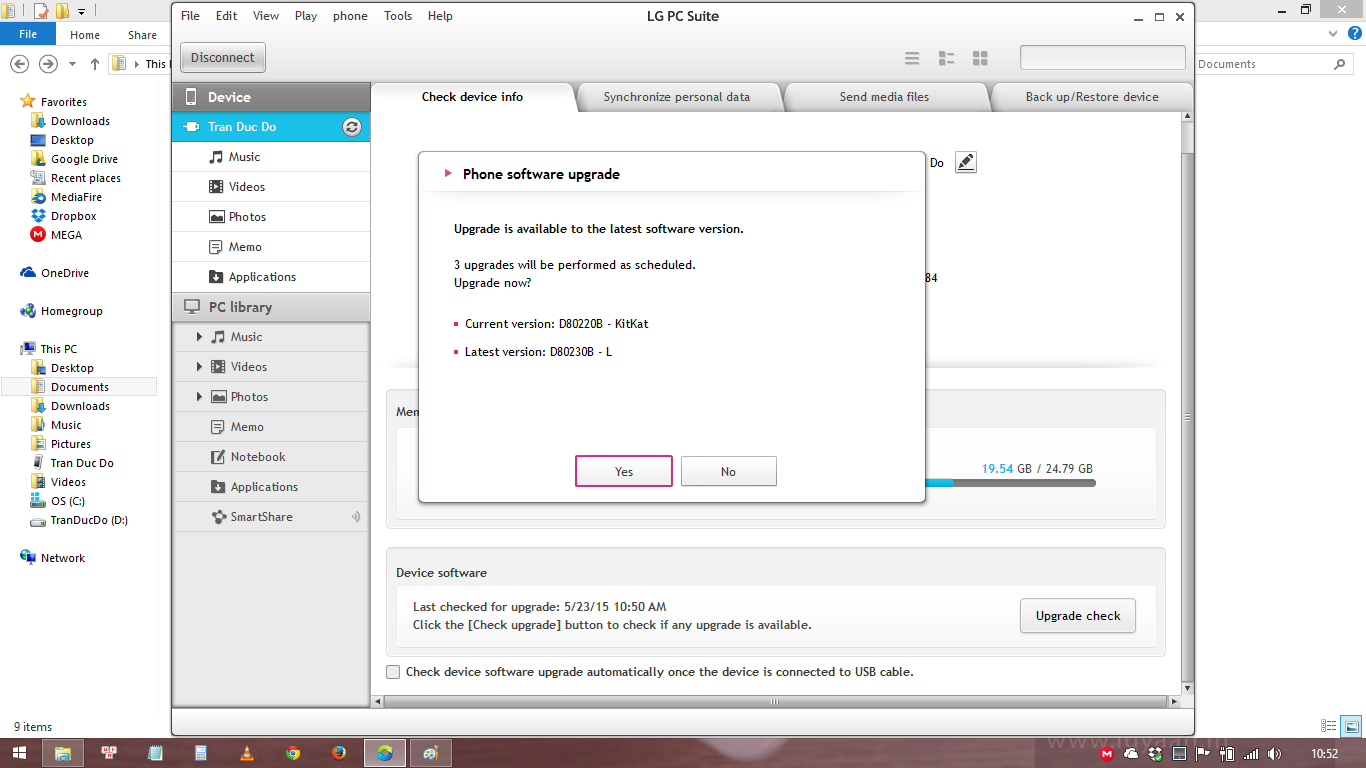The image size is (1366, 768).
Task: Open the File menu in LG PC Suite
Action: 190,16
